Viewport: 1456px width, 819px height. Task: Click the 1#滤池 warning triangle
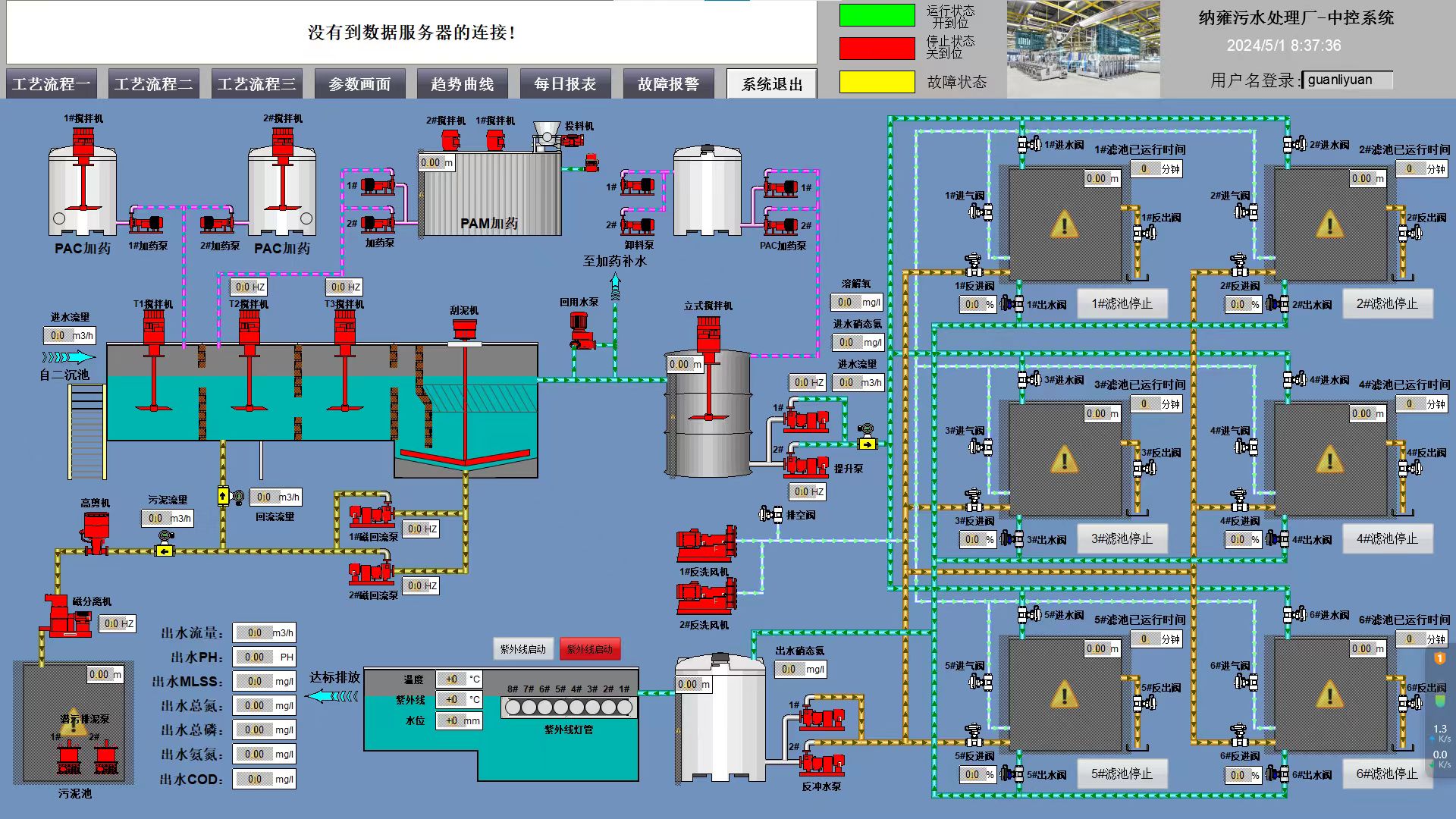coord(1065,224)
